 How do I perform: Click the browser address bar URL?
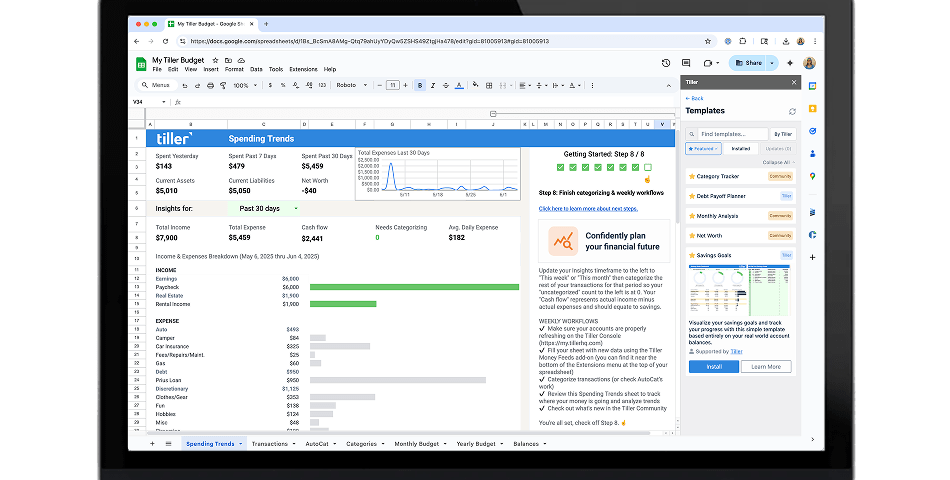point(370,41)
